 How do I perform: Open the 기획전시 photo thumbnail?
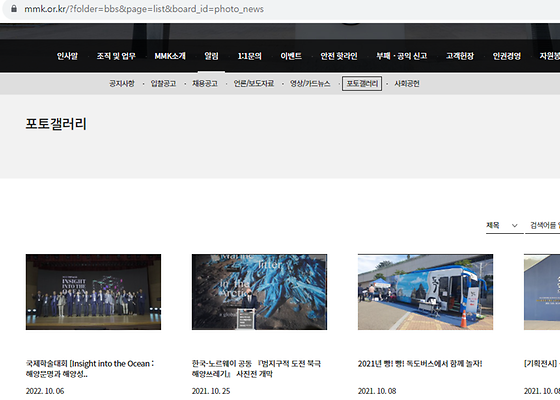click(x=542, y=292)
